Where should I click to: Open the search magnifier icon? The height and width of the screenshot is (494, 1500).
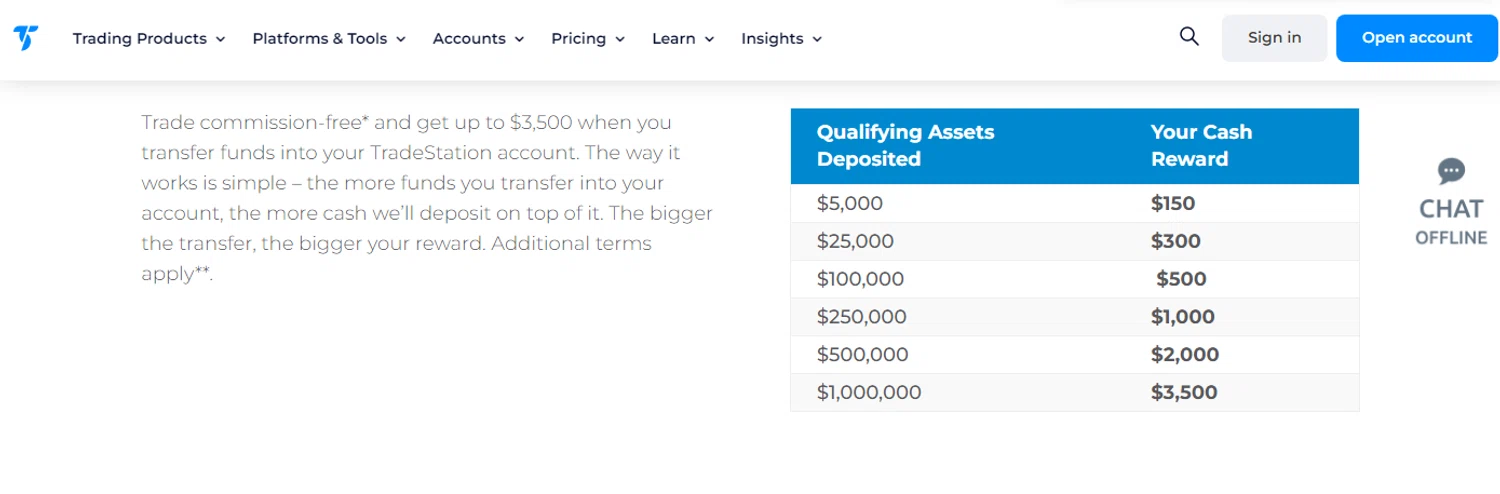coord(1189,38)
